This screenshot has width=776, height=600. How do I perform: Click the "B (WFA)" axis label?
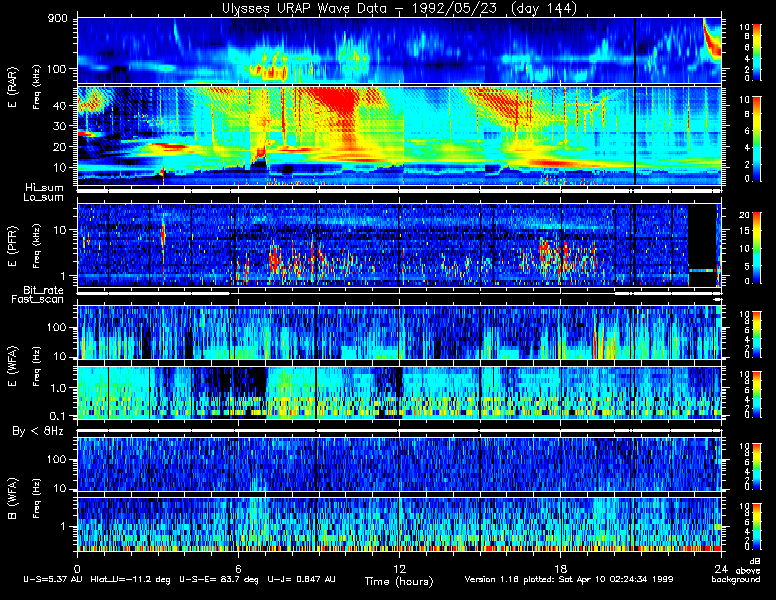tap(12, 498)
